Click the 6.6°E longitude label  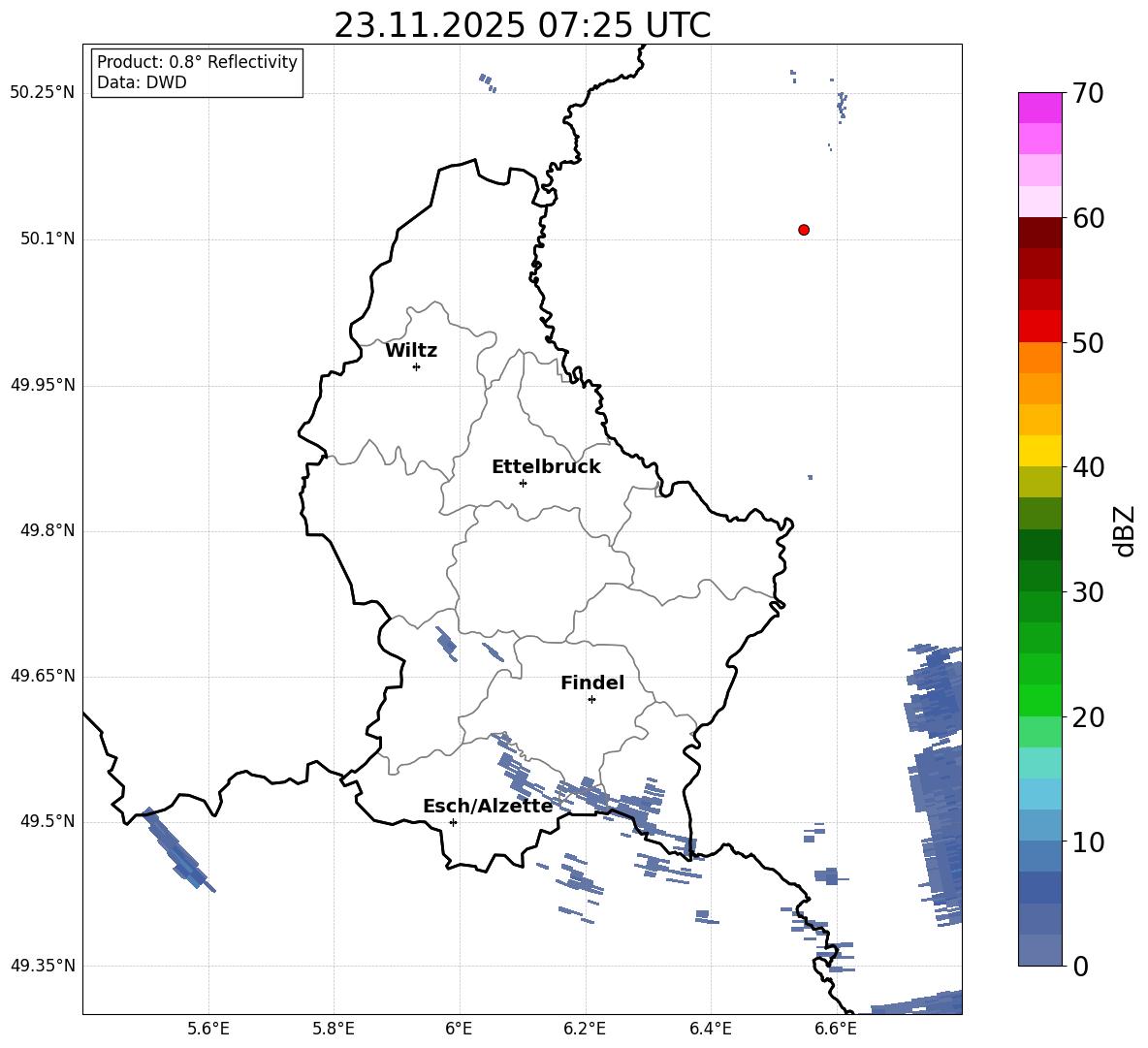[x=836, y=1029]
